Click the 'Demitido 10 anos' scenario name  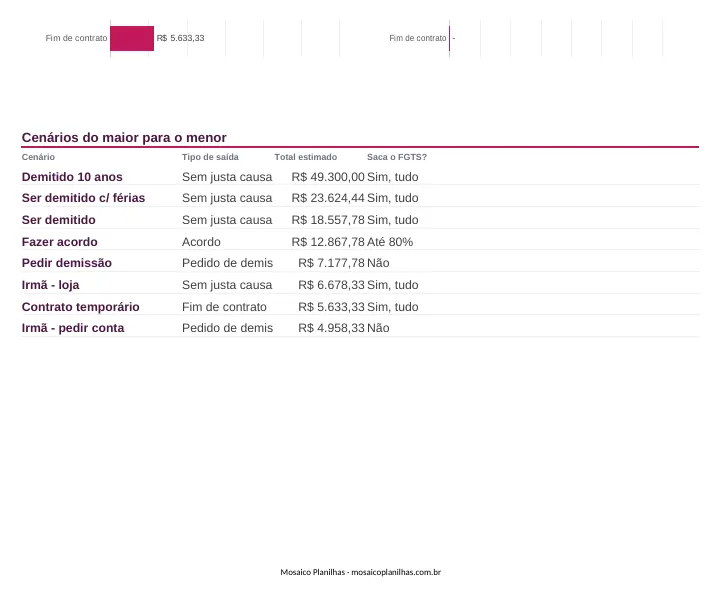pos(72,177)
